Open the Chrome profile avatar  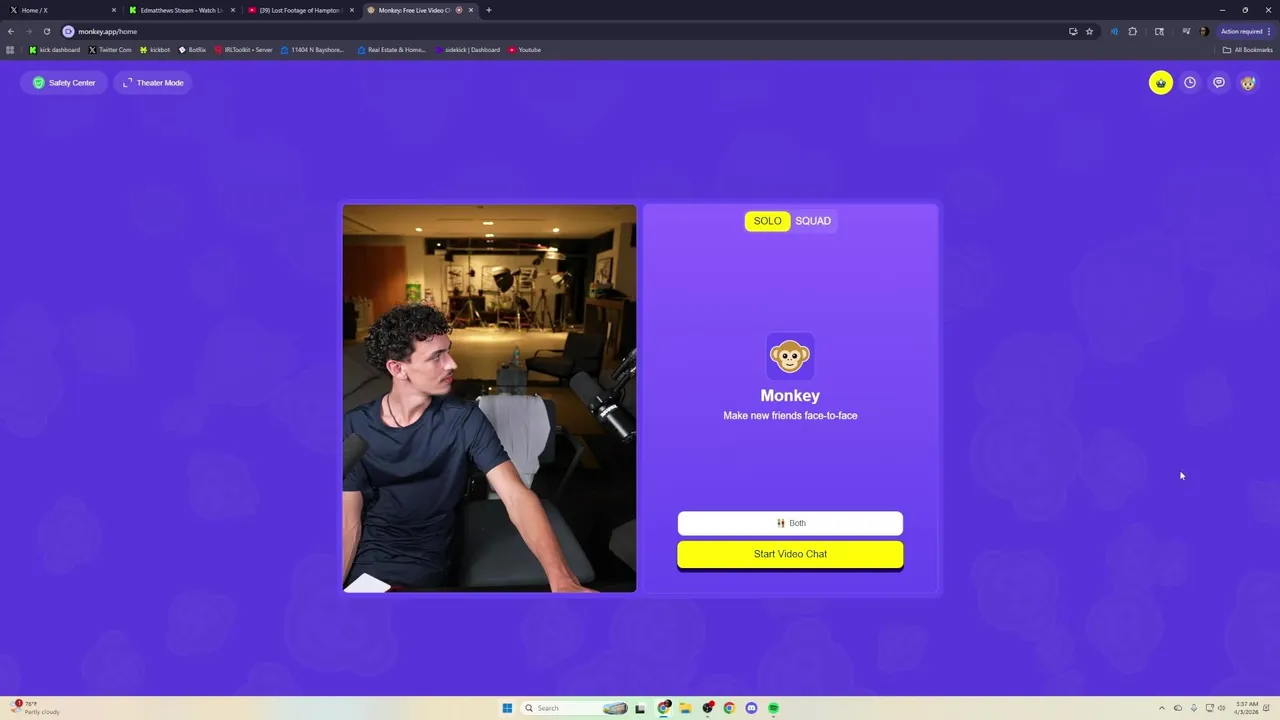coord(1204,31)
